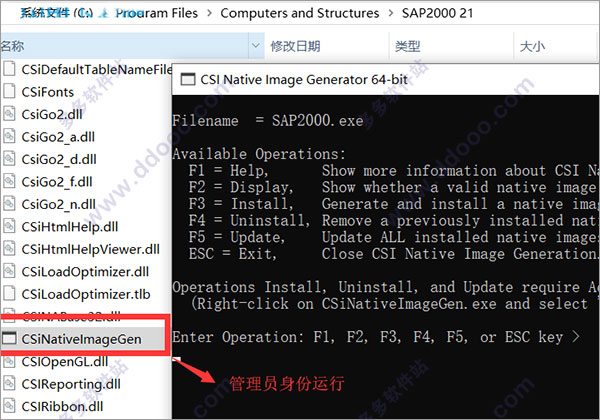
Task: Select the CSIRibbon.dll file name
Action: (x=62, y=406)
